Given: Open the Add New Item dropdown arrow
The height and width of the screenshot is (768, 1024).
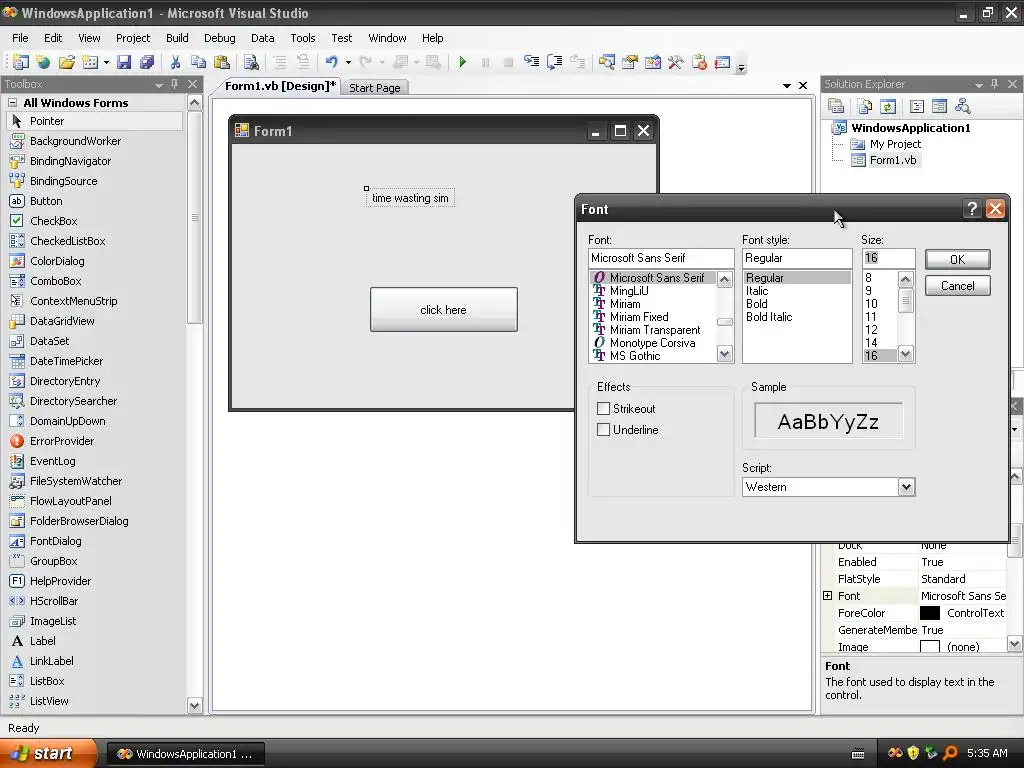Looking at the screenshot, I should tap(106, 63).
